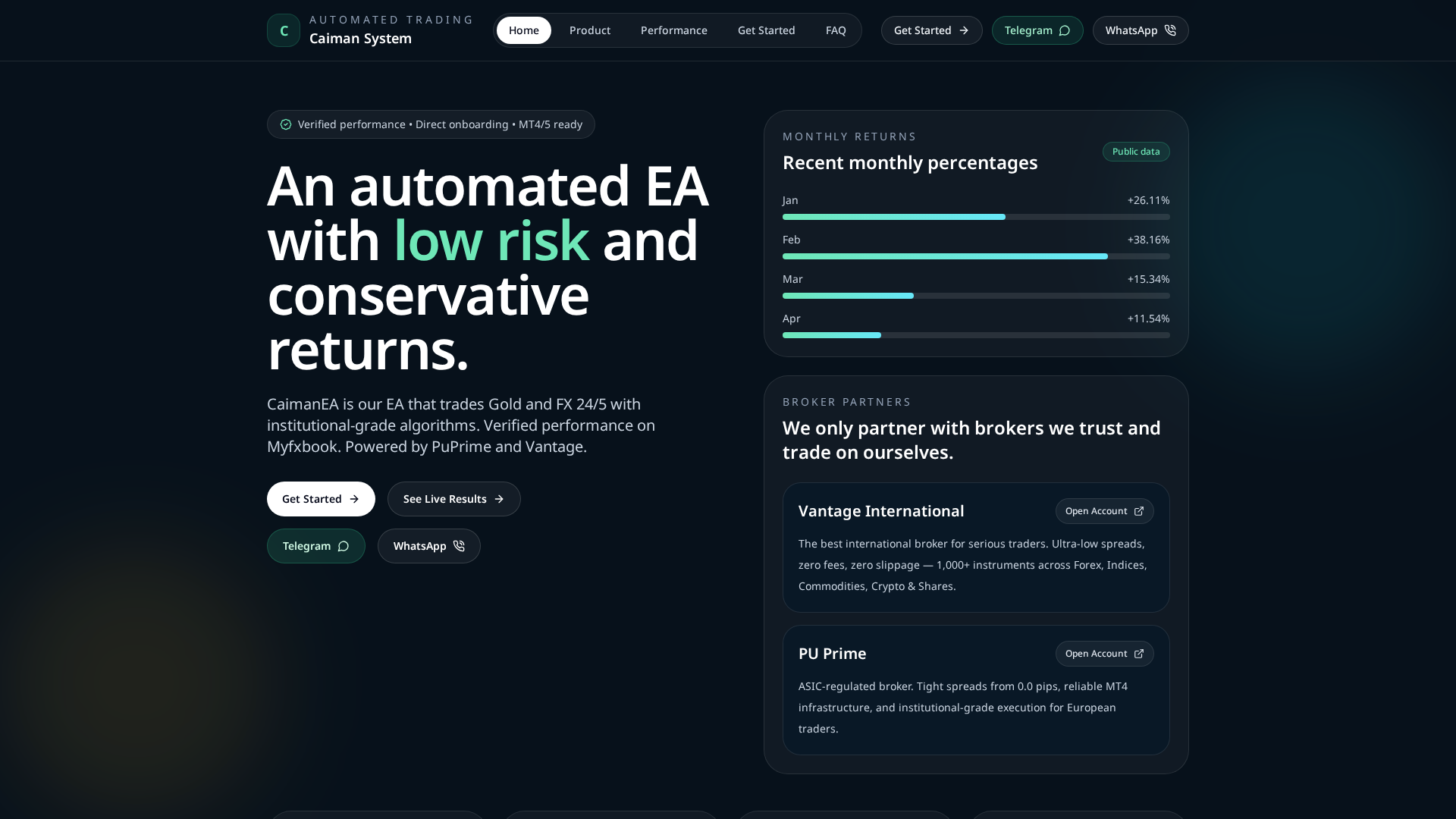This screenshot has height=819, width=1456.
Task: Select the Home tab in navigation
Action: click(x=523, y=30)
